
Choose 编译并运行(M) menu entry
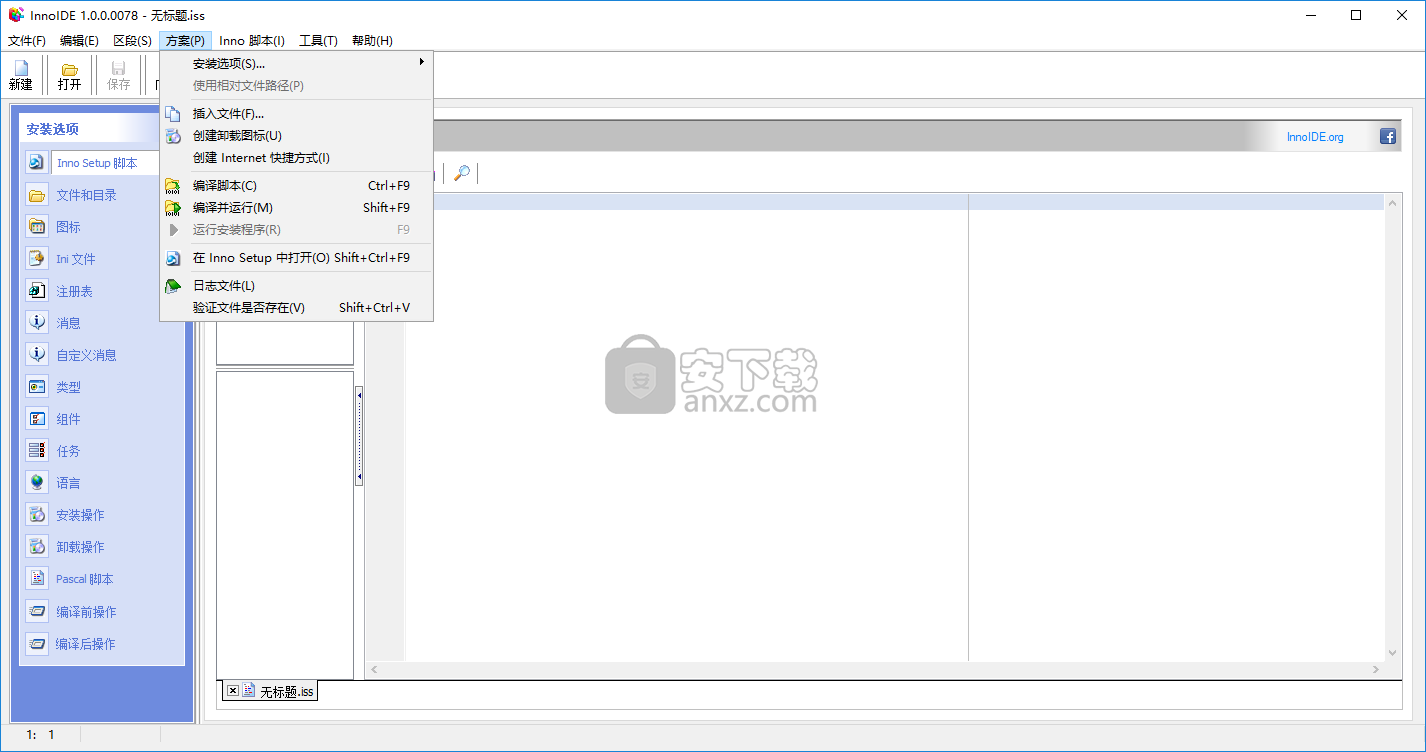[x=296, y=207]
